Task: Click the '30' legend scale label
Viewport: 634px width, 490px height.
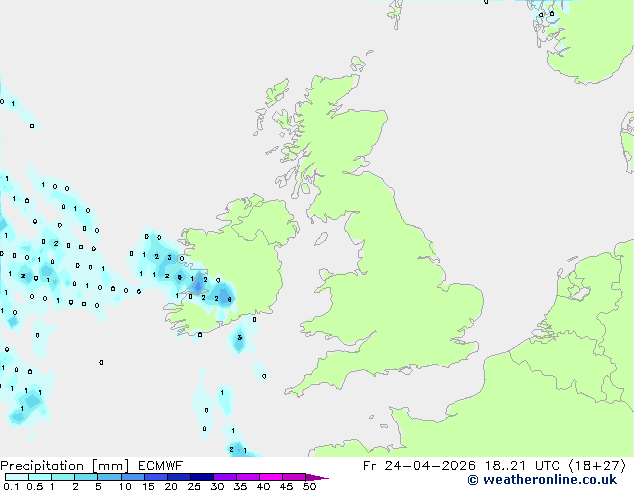Action: pos(217,486)
